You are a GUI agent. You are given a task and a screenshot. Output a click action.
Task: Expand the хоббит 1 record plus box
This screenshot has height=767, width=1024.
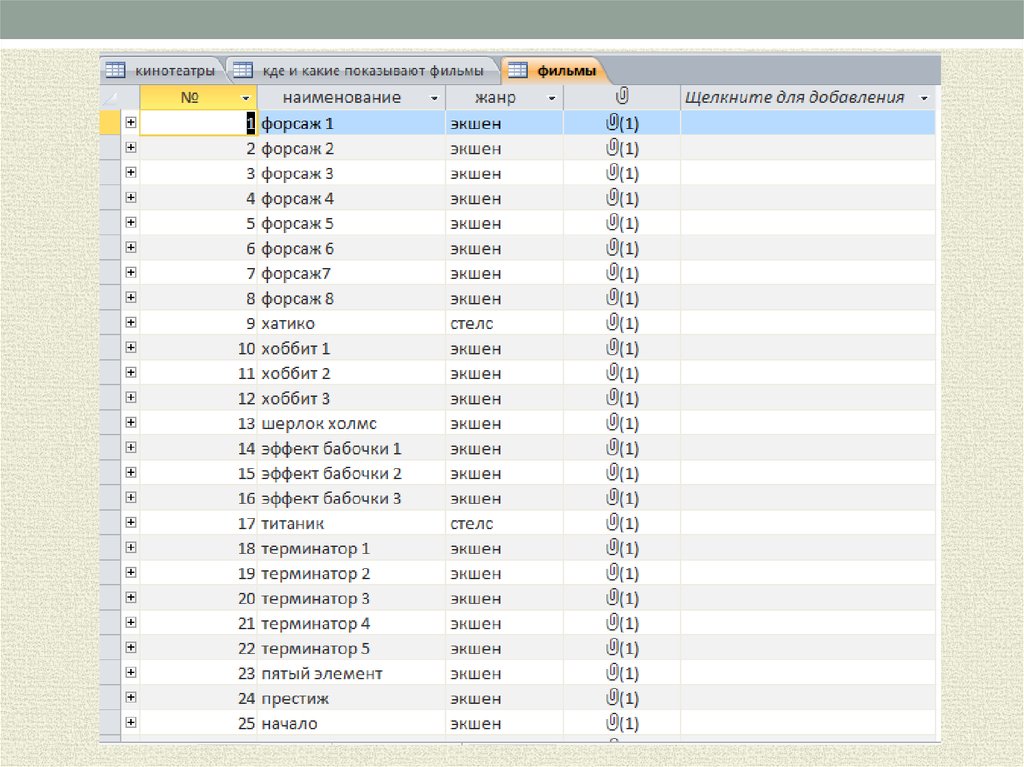(x=131, y=348)
